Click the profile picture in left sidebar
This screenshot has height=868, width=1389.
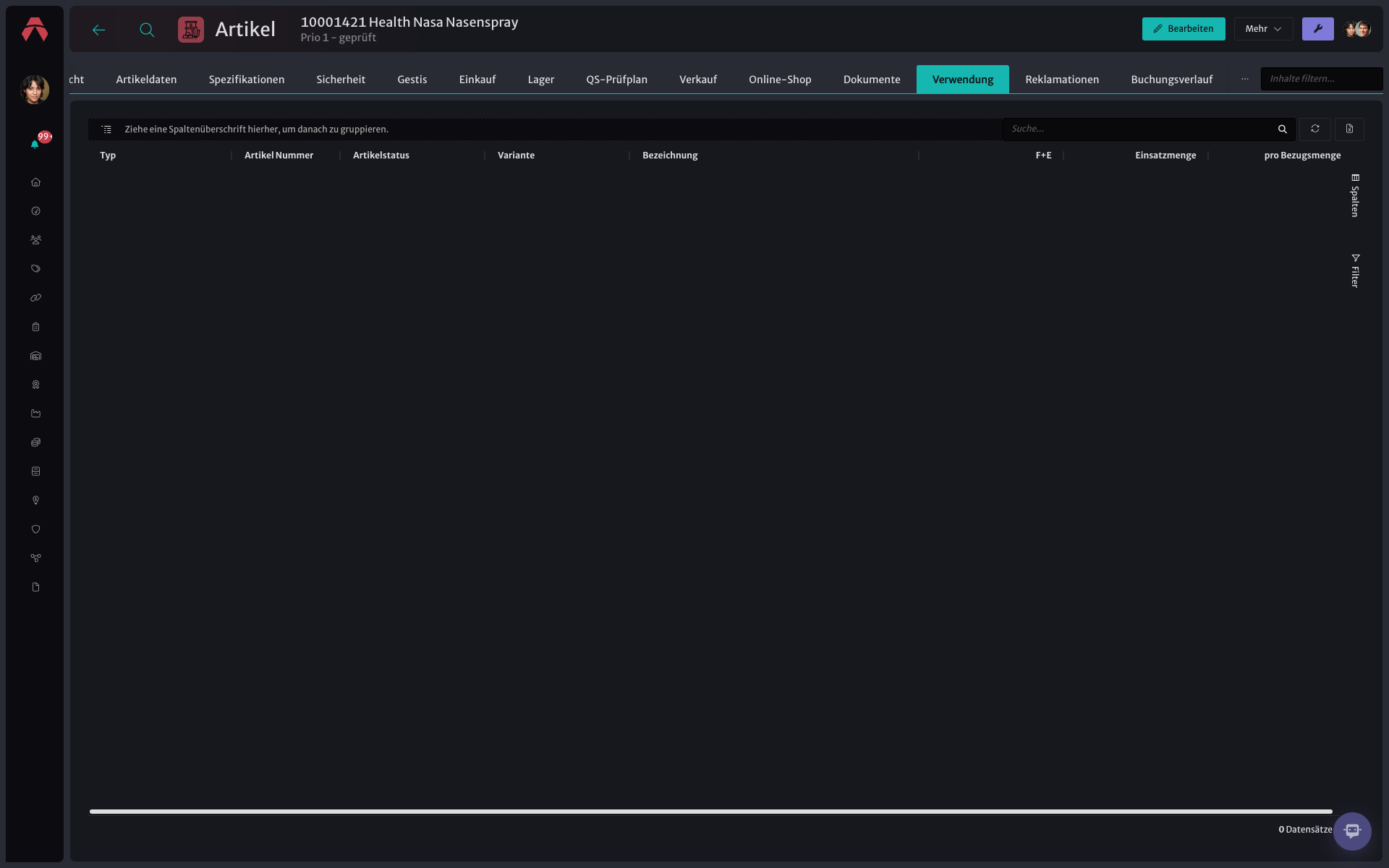[x=35, y=90]
